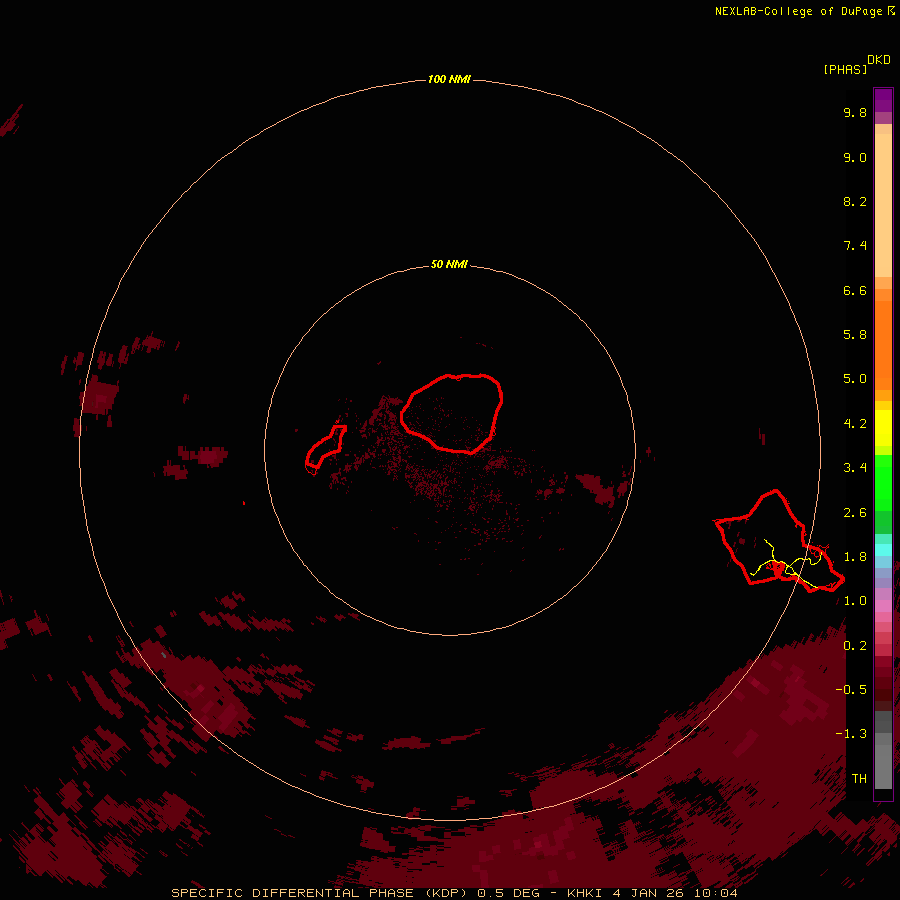Click the peach band of the color bar

[883, 204]
